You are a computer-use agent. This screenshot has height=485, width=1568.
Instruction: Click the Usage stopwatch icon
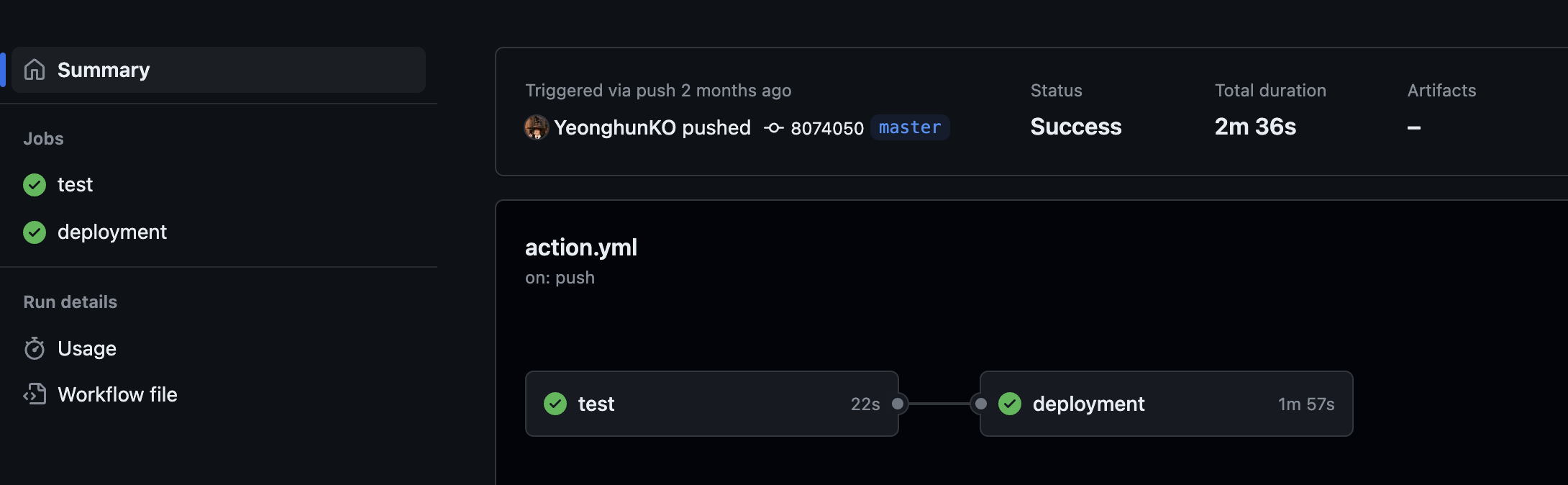35,348
